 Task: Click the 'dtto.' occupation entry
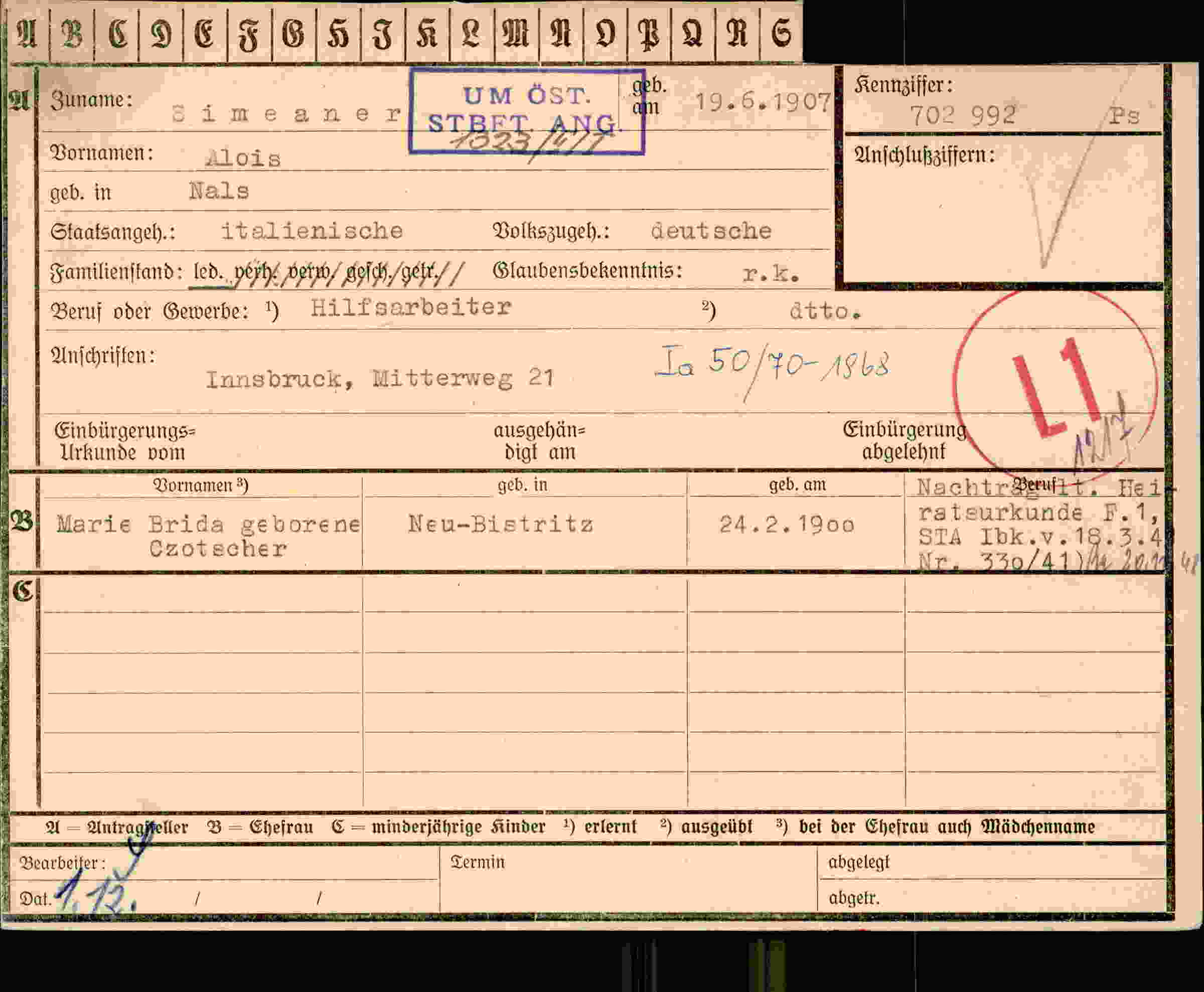point(825,311)
